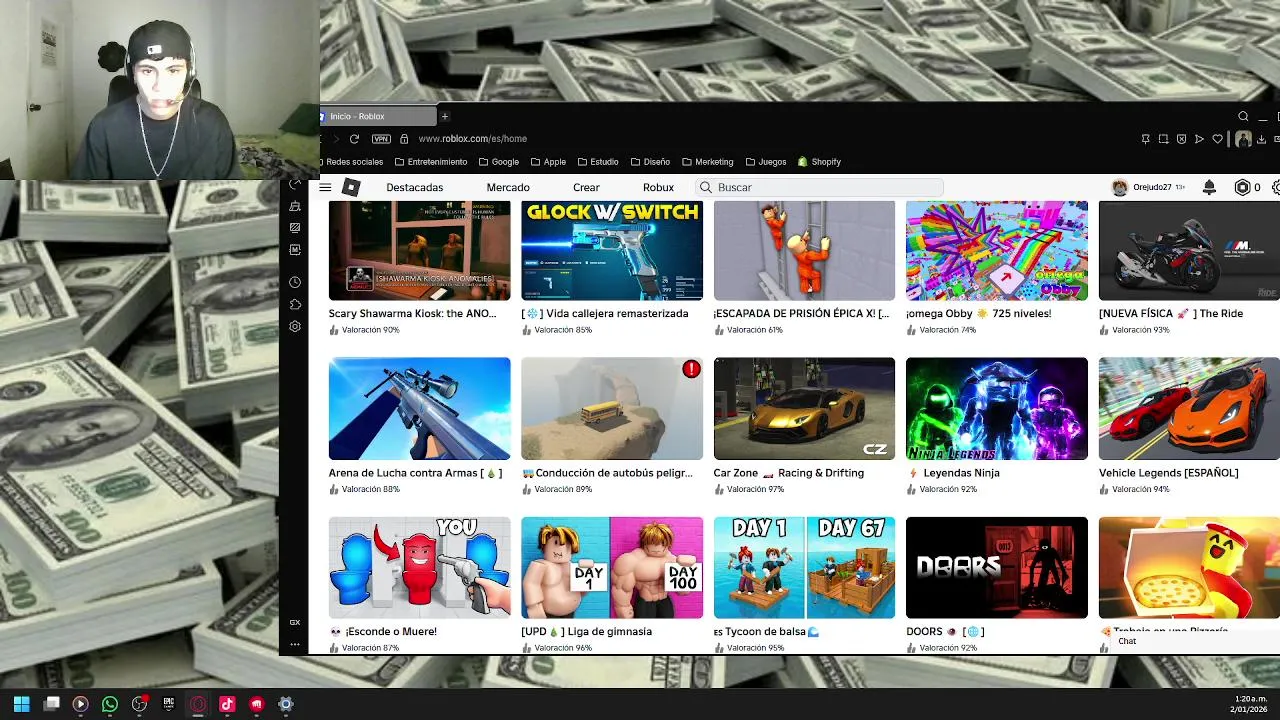Open taskbar clock showing 1:20 a. m.
The image size is (1280, 720).
click(1250, 704)
